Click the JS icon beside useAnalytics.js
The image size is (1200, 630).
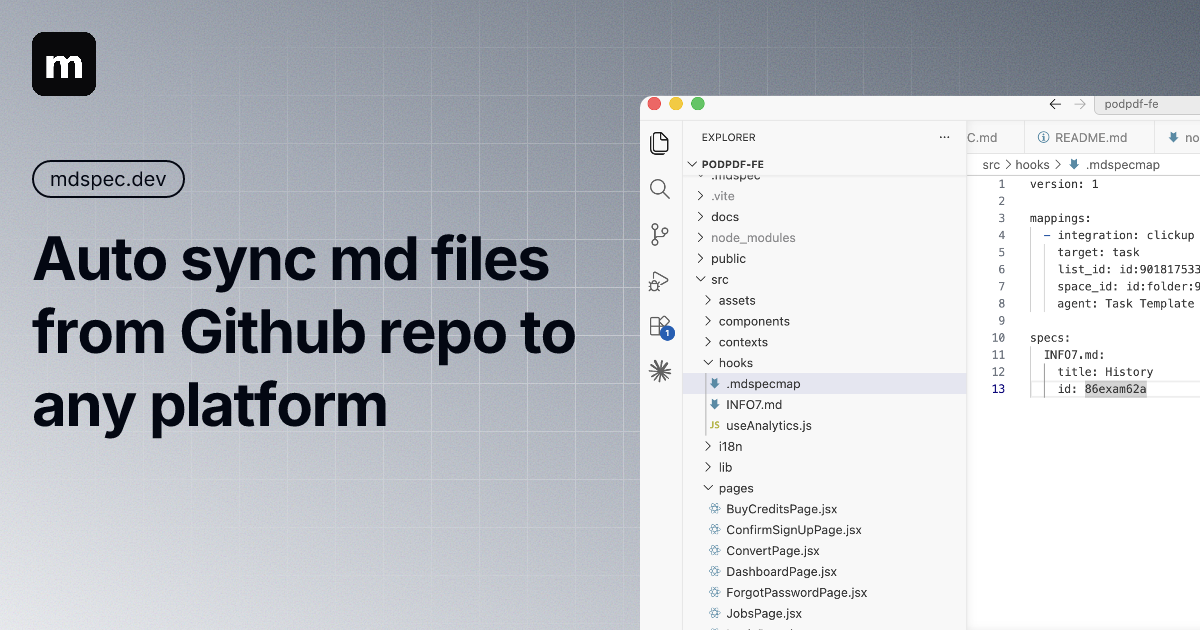(x=714, y=425)
